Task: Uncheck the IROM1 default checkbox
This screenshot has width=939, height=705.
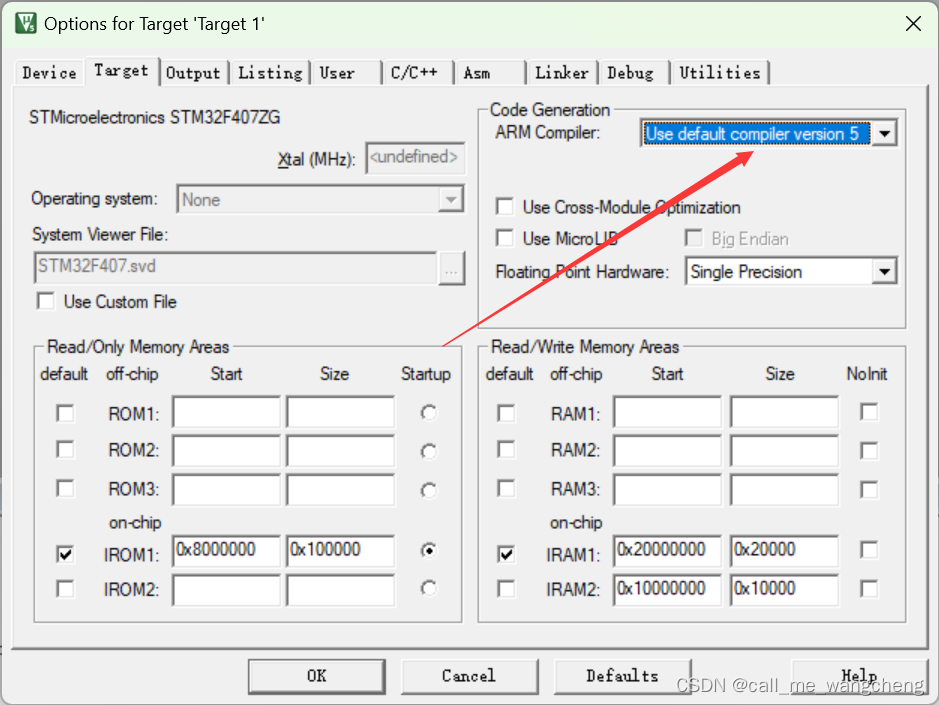Action: [x=65, y=554]
